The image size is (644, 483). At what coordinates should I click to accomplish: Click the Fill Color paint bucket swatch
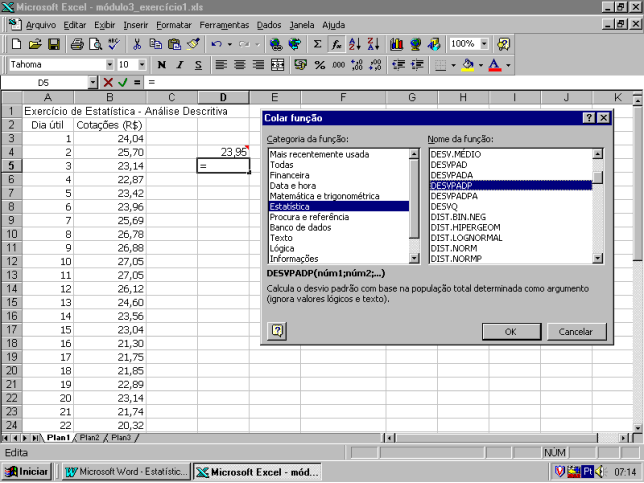[x=467, y=64]
